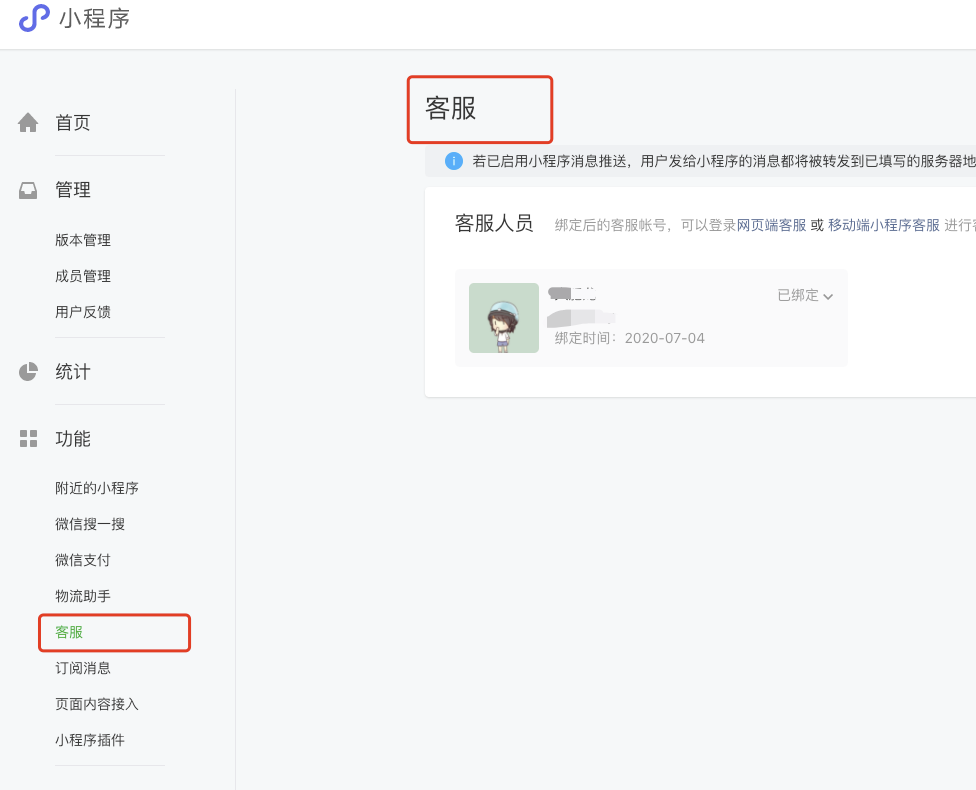The image size is (976, 790).
Task: Go to 成员管理
Action: (83, 276)
